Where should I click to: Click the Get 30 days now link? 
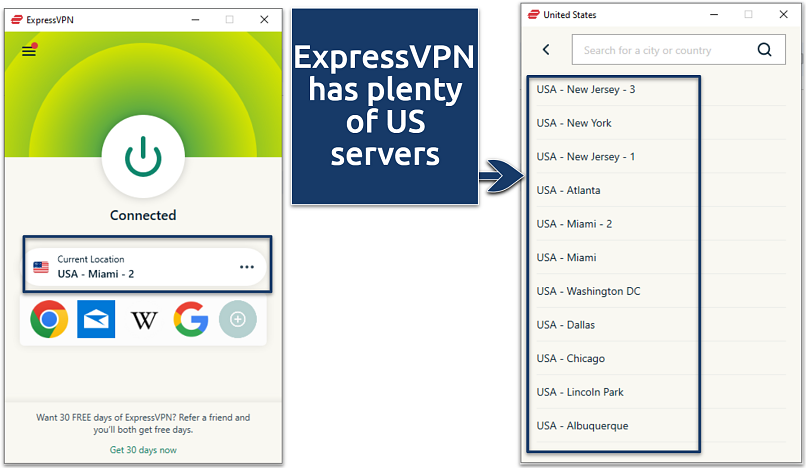tap(143, 450)
